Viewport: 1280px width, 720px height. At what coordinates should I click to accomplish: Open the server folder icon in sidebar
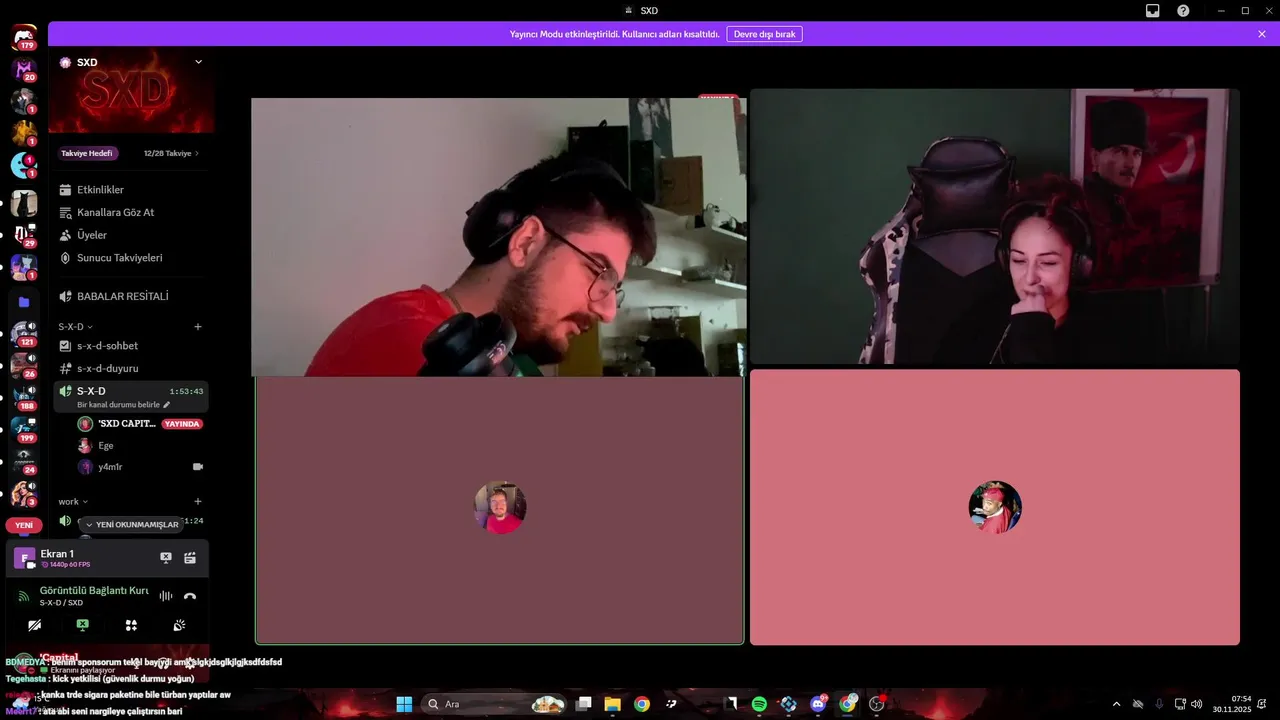(24, 302)
